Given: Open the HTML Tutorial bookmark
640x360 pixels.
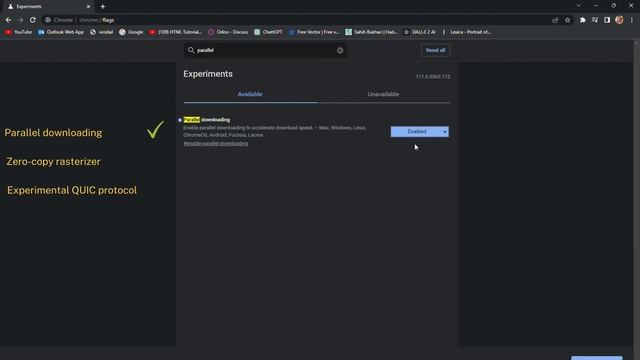Looking at the screenshot, I should (176, 32).
